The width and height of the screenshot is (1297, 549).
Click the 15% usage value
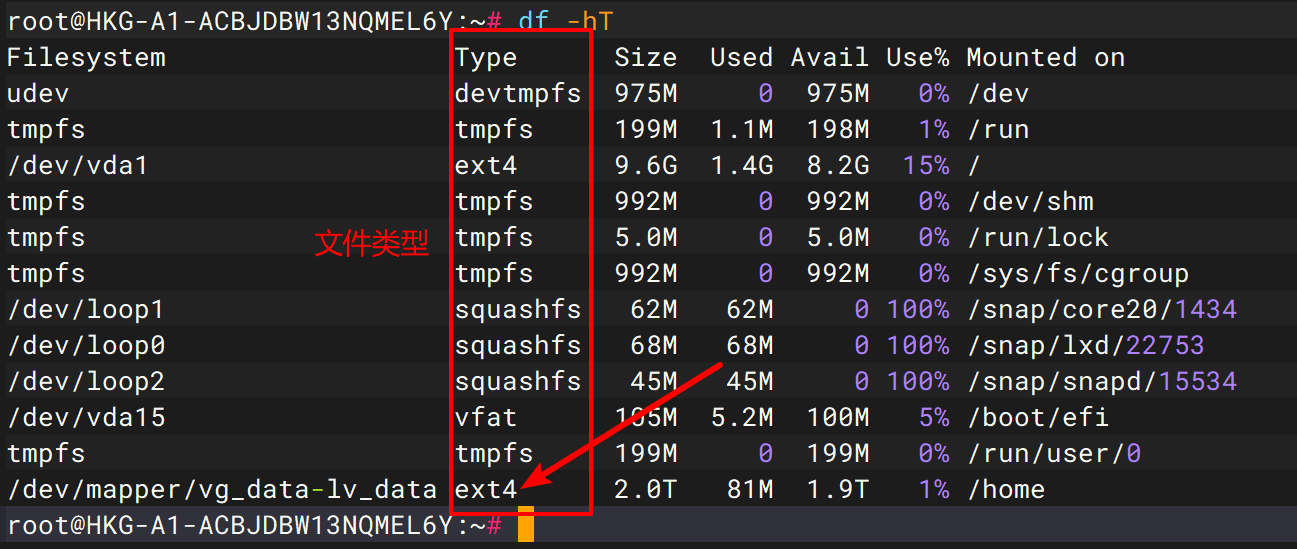[925, 166]
